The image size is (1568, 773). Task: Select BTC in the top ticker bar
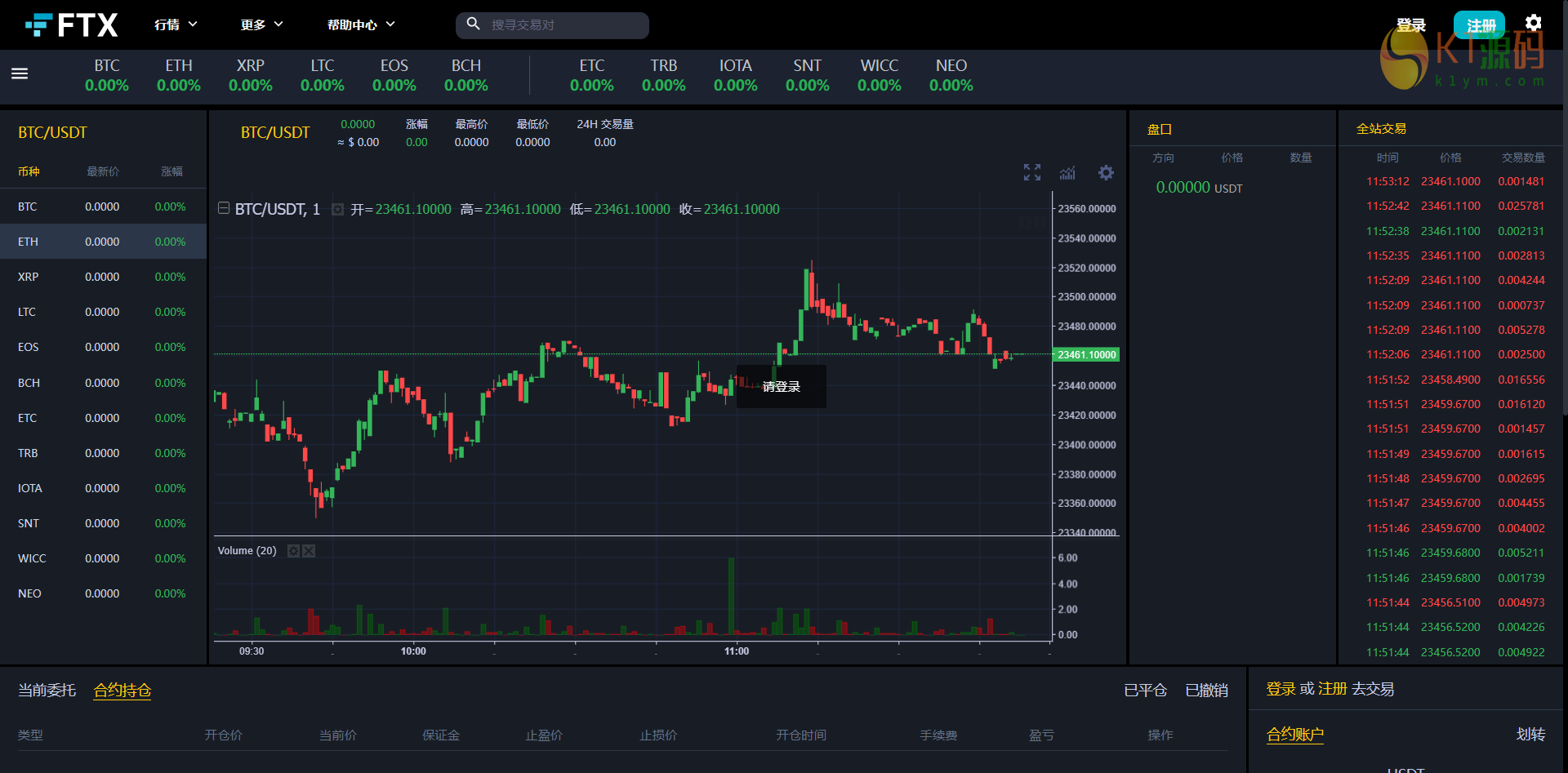[x=107, y=75]
